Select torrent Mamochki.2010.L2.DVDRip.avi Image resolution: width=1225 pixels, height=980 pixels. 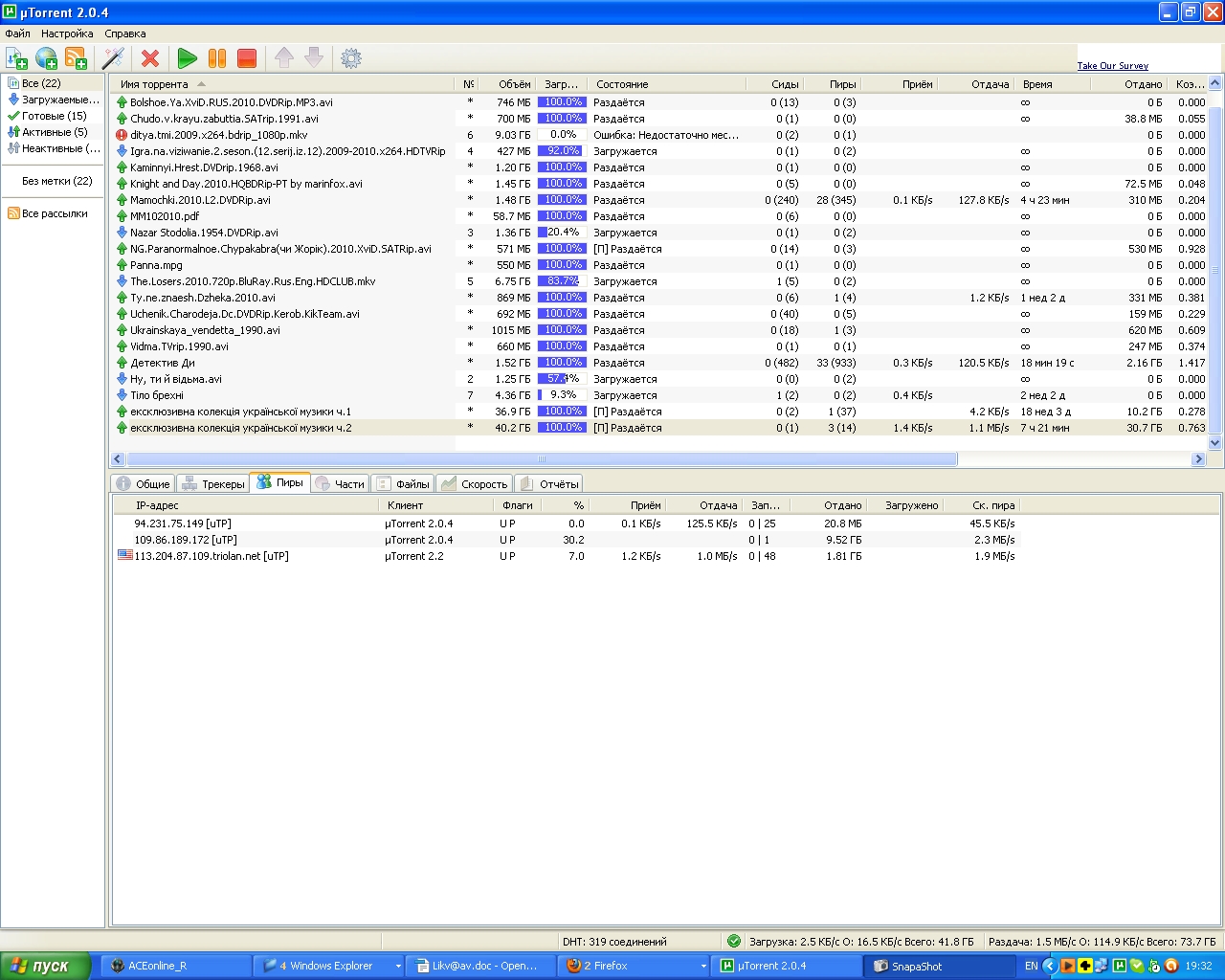(x=660, y=200)
